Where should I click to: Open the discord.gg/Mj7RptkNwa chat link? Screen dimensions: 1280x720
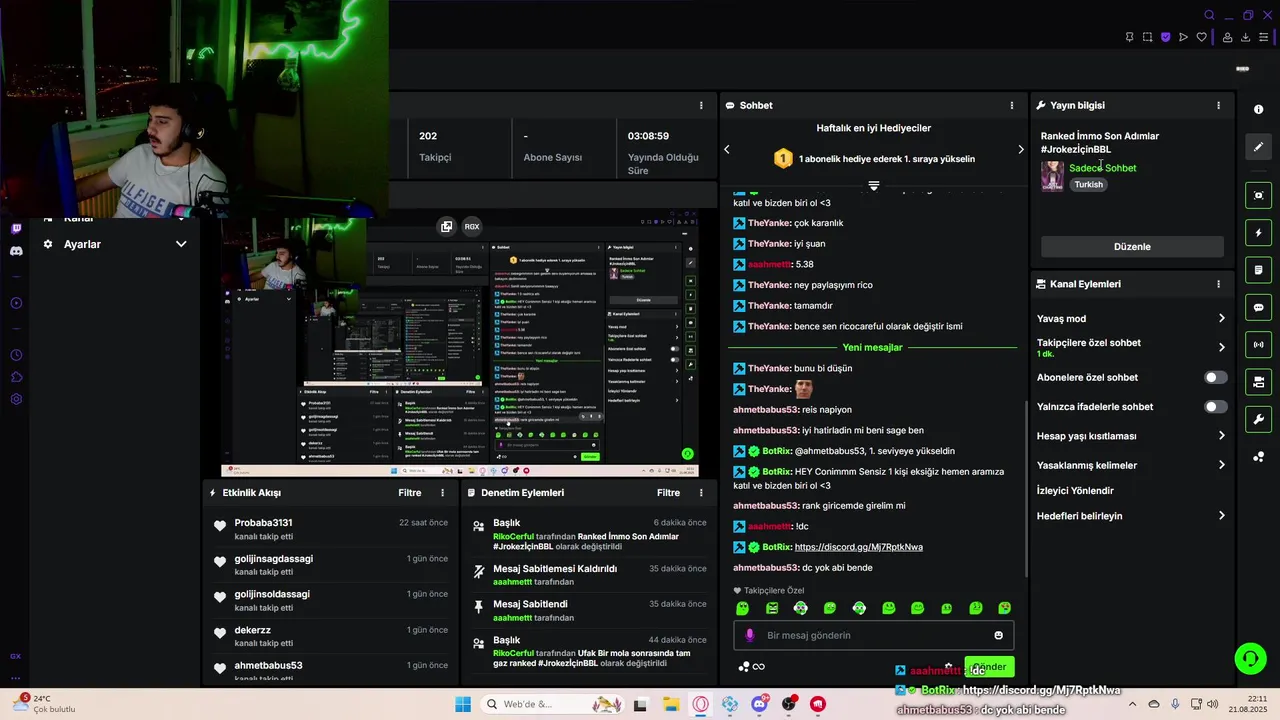point(858,547)
